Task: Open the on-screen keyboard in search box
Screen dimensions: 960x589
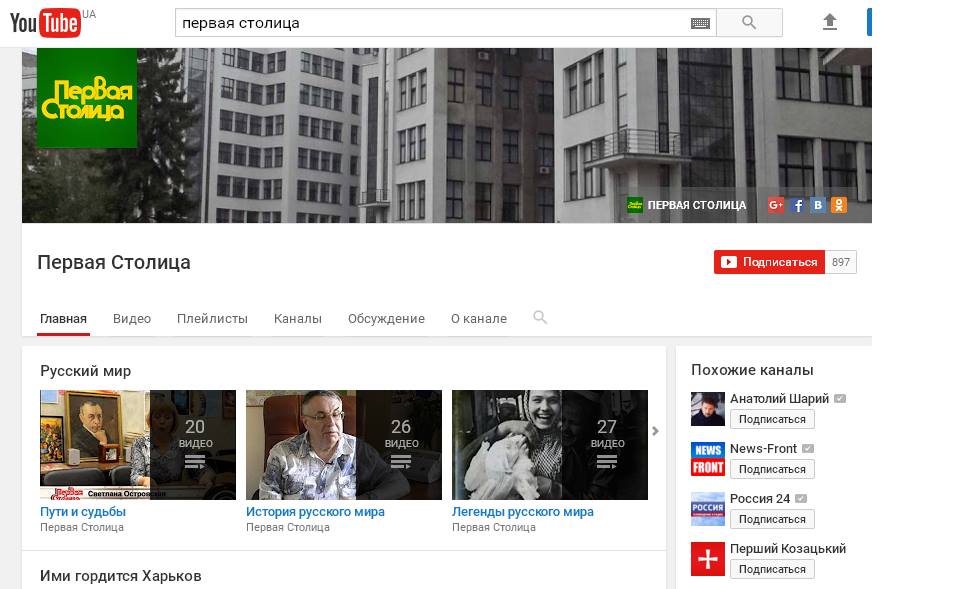Action: 700,23
